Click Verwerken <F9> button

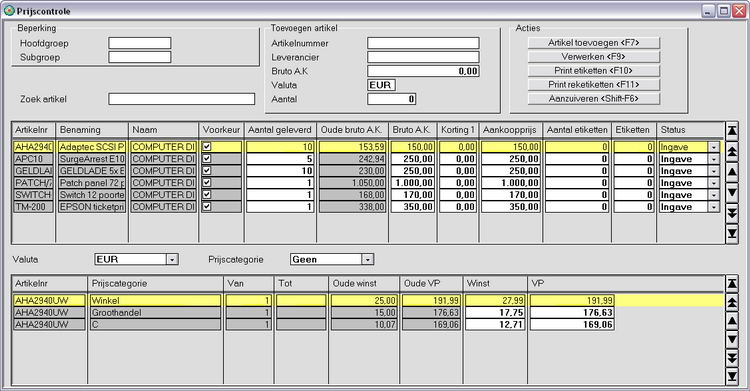tap(594, 56)
